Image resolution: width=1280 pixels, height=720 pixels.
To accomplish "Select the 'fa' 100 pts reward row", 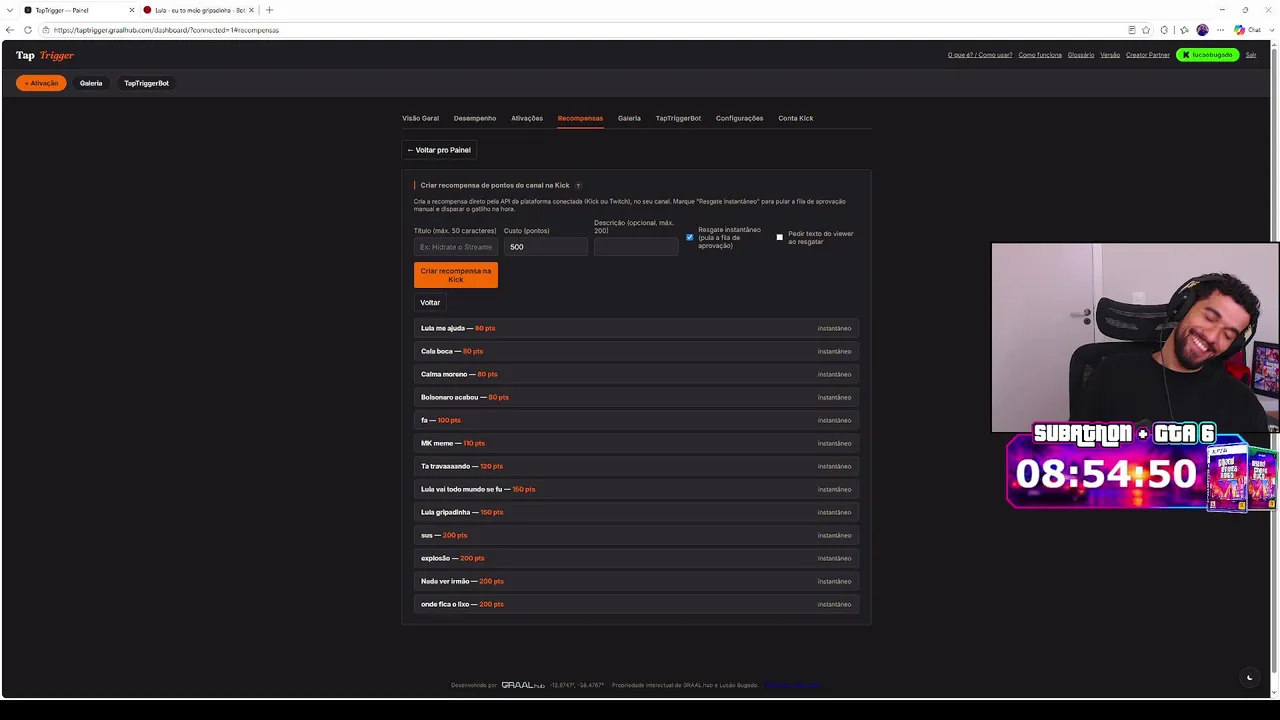I will coord(636,420).
